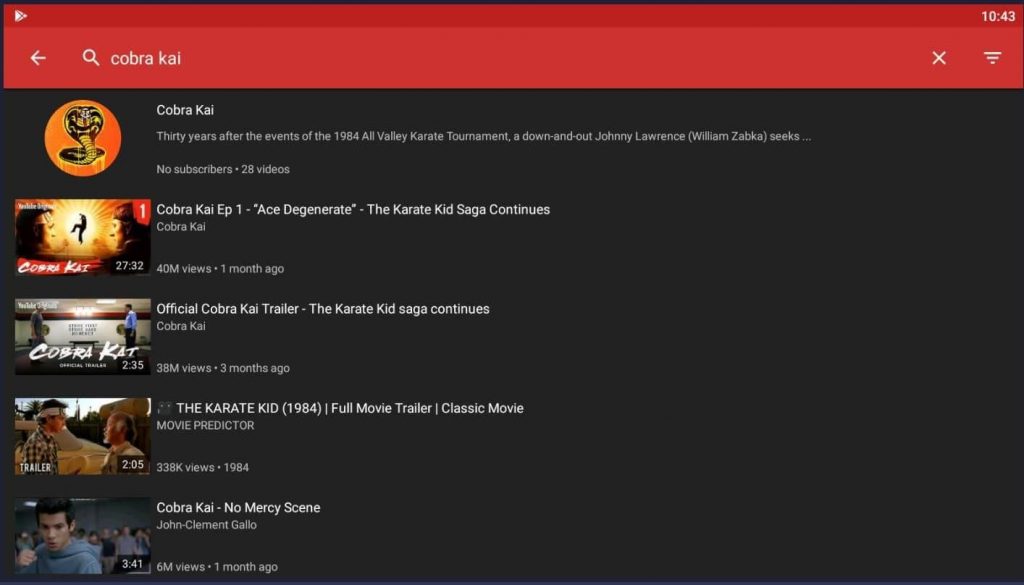Click 40M views • 1 month ago text
The height and width of the screenshot is (585, 1024).
[x=220, y=268]
